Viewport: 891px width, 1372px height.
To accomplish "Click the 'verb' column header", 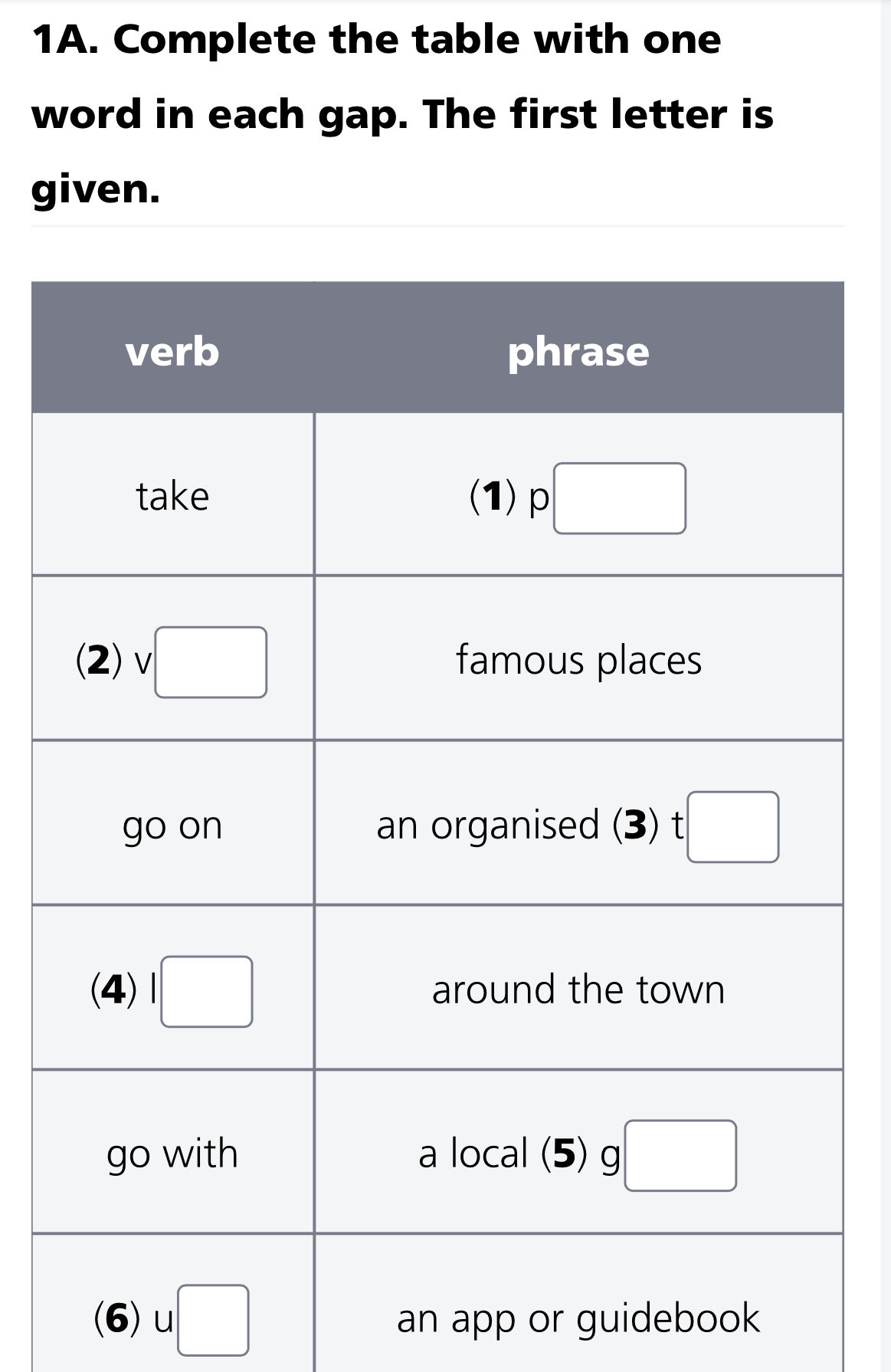I will point(172,353).
